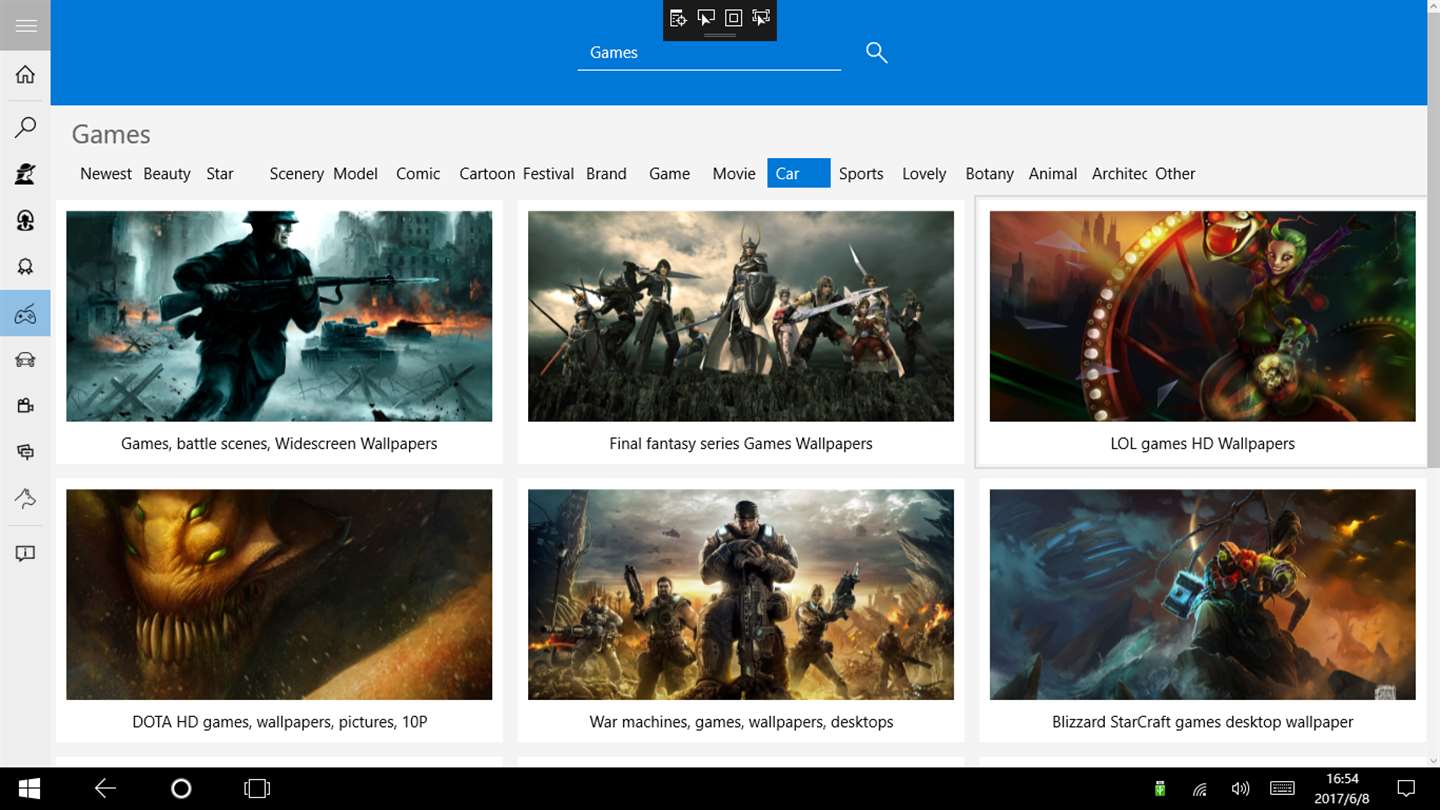
Task: Switch to the Sports category tab
Action: tap(861, 174)
